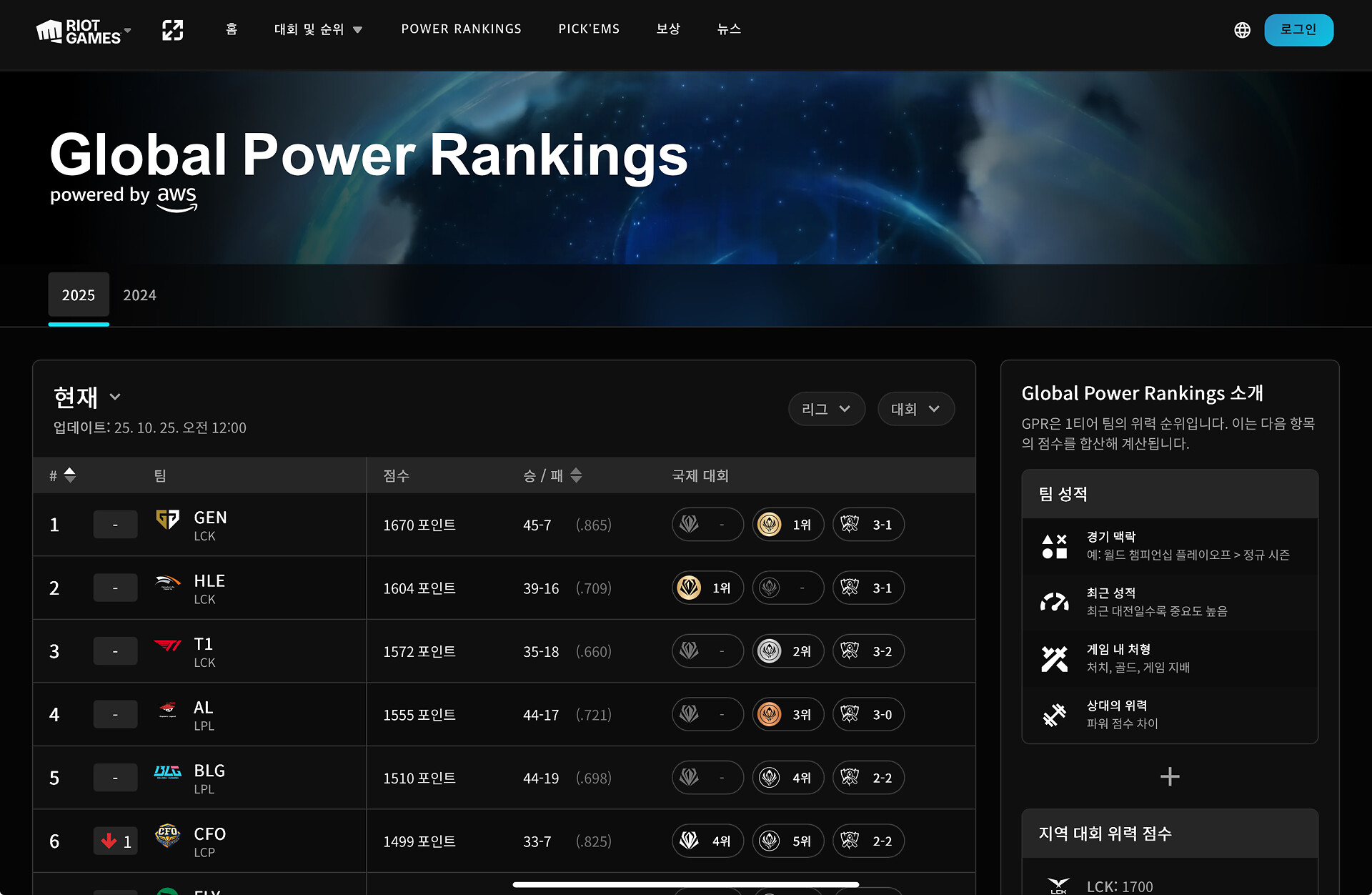Click the LoL Esports bracket logo icon
1372x895 pixels.
pos(173,30)
